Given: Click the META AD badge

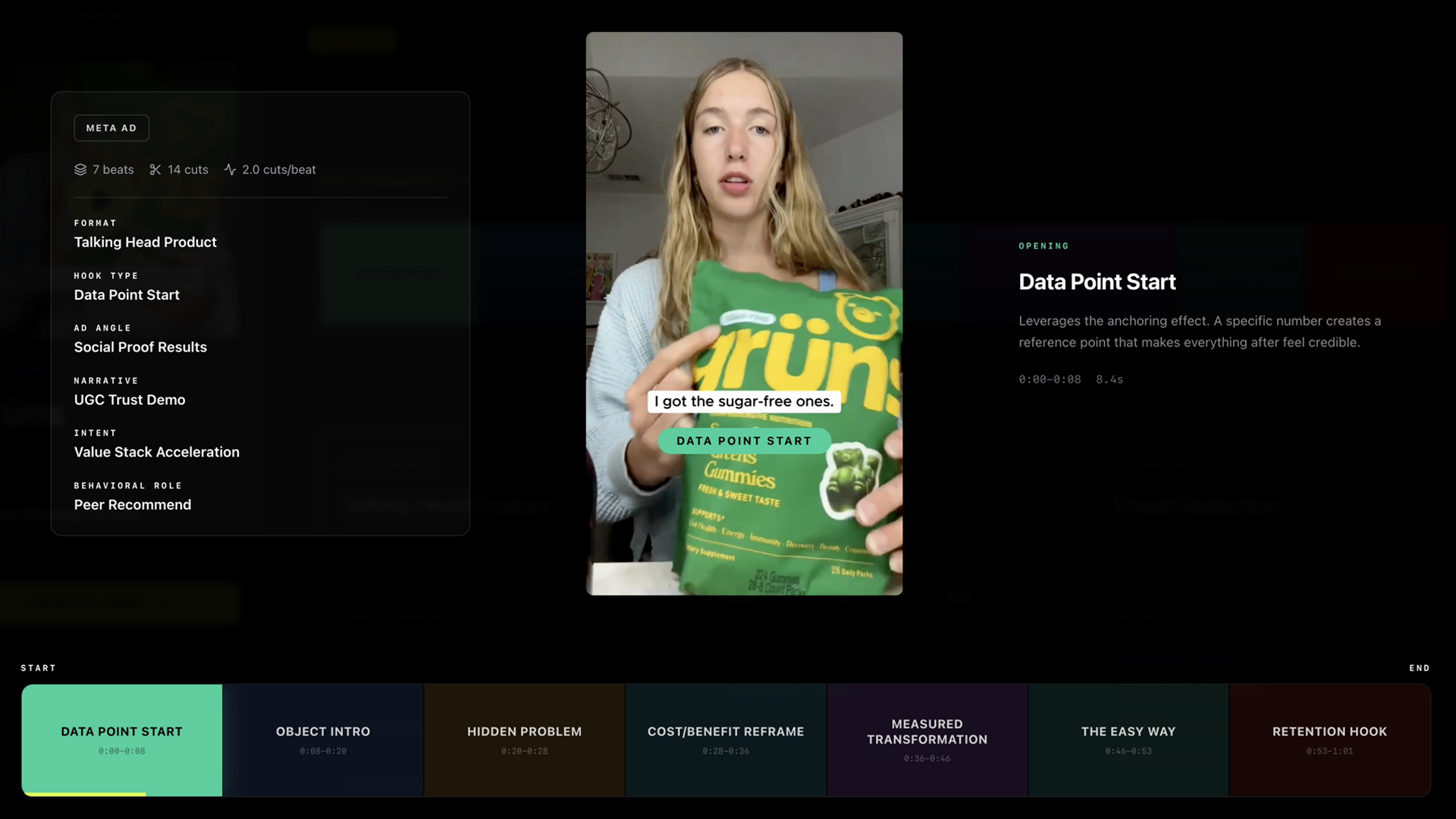Looking at the screenshot, I should 111,128.
